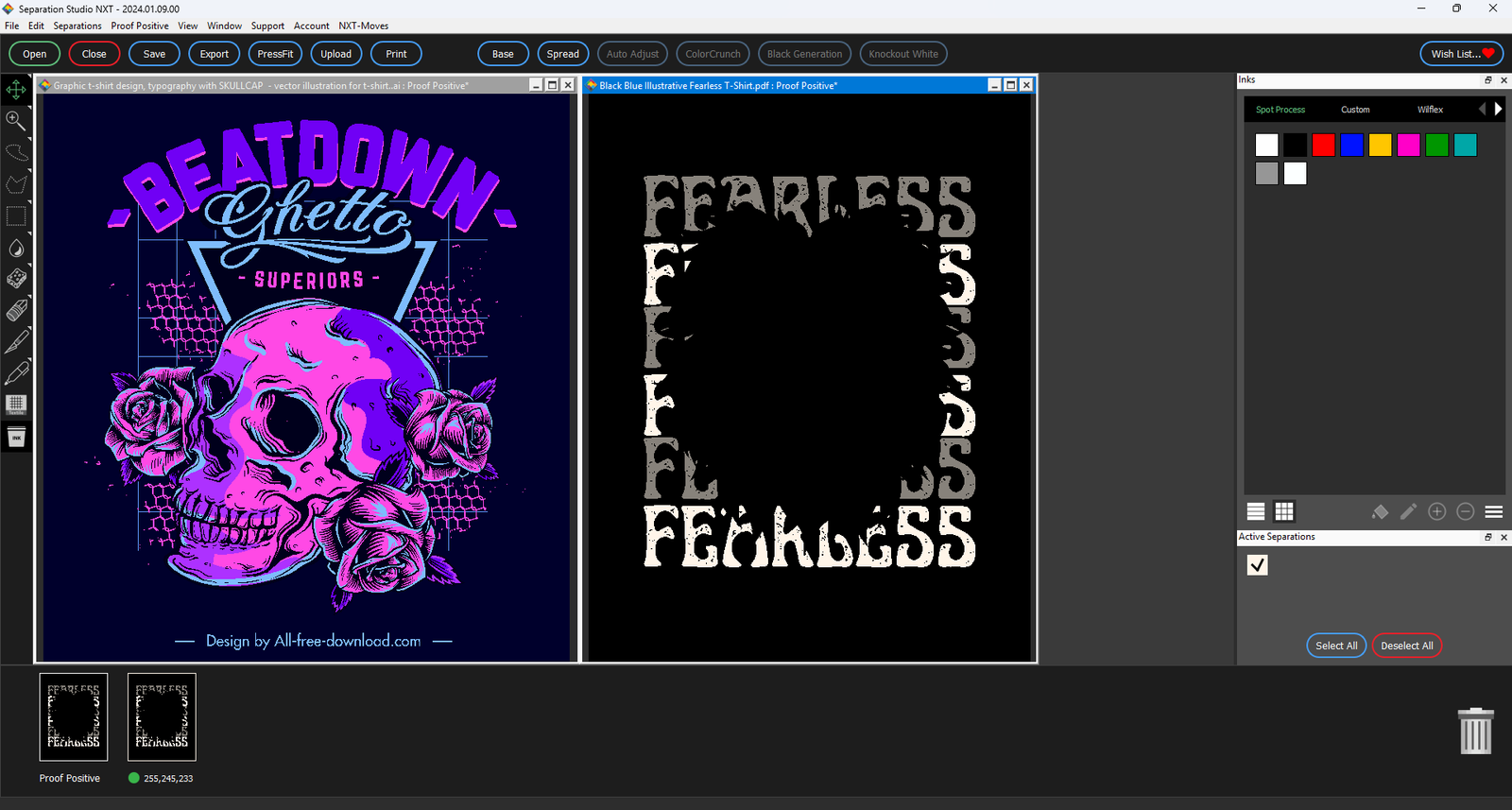This screenshot has height=810, width=1512.
Task: Pick the magenta ink swatch
Action: [x=1409, y=145]
